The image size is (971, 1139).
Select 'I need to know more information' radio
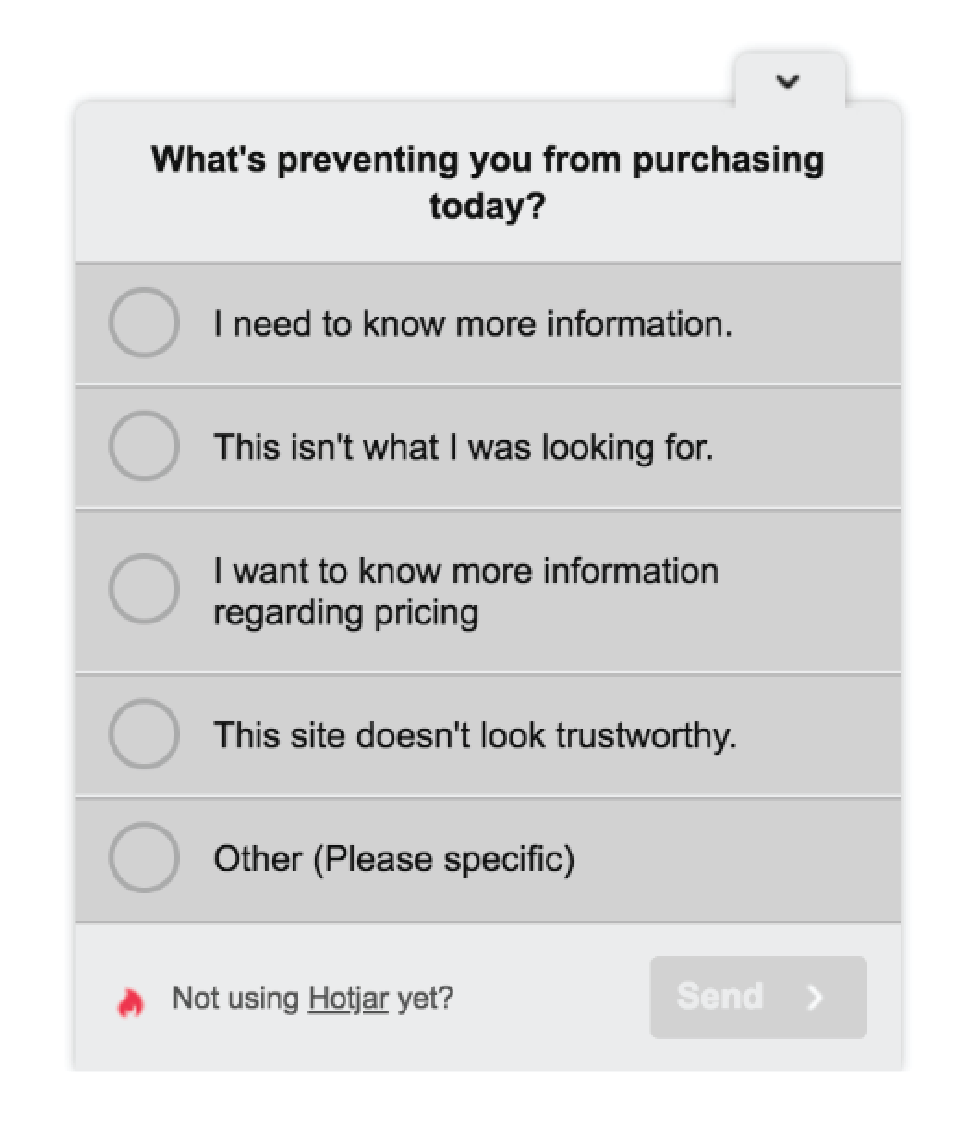[145, 323]
